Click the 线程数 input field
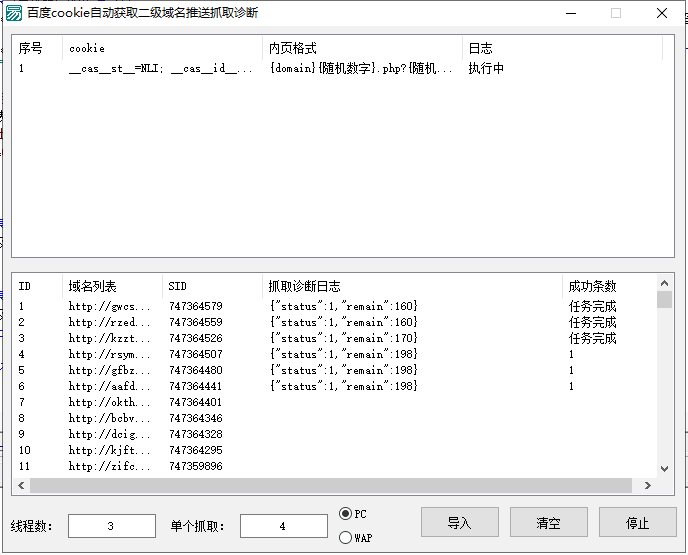Viewport: 688px width, 555px height. [111, 526]
